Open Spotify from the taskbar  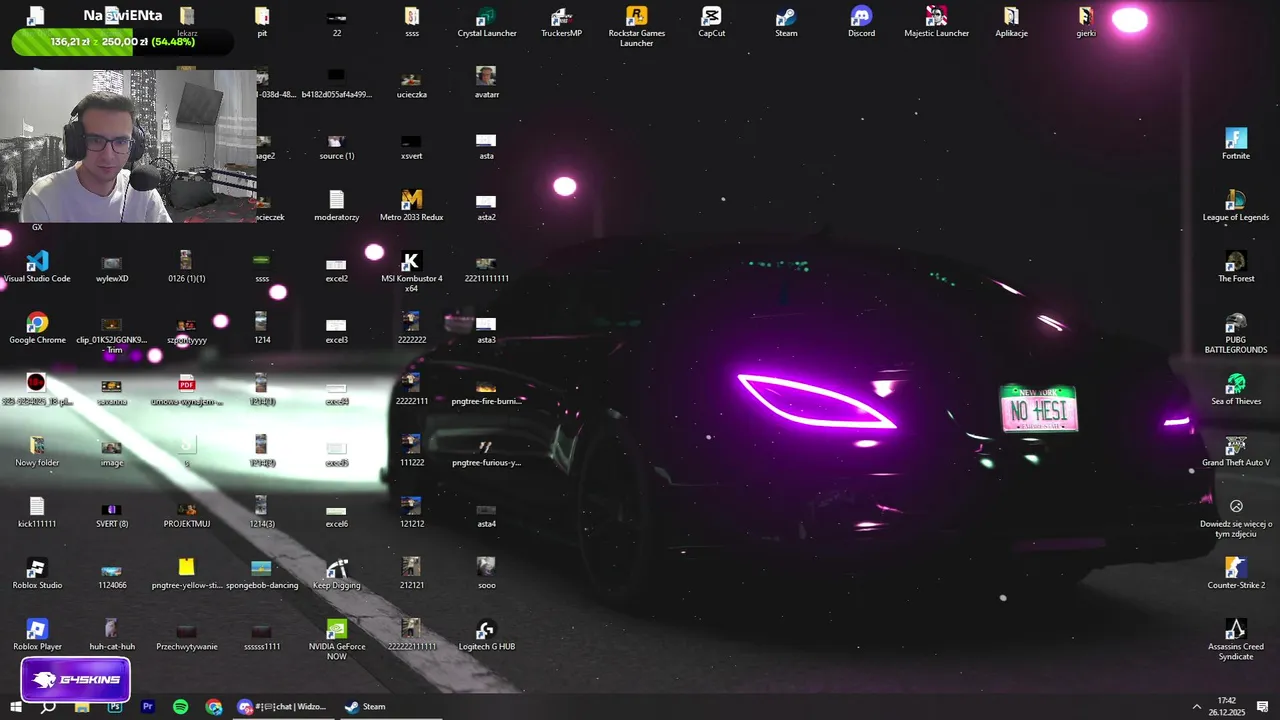tap(181, 707)
